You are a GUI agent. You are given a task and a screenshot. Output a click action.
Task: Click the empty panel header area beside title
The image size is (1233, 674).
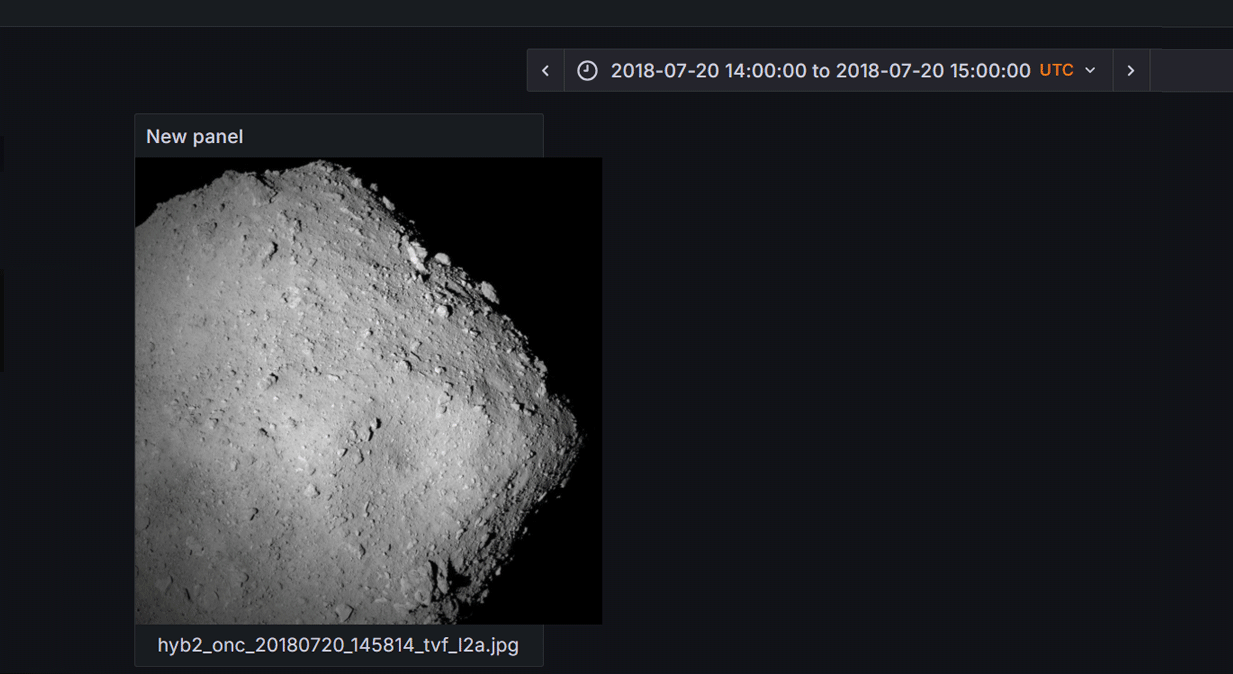click(400, 137)
